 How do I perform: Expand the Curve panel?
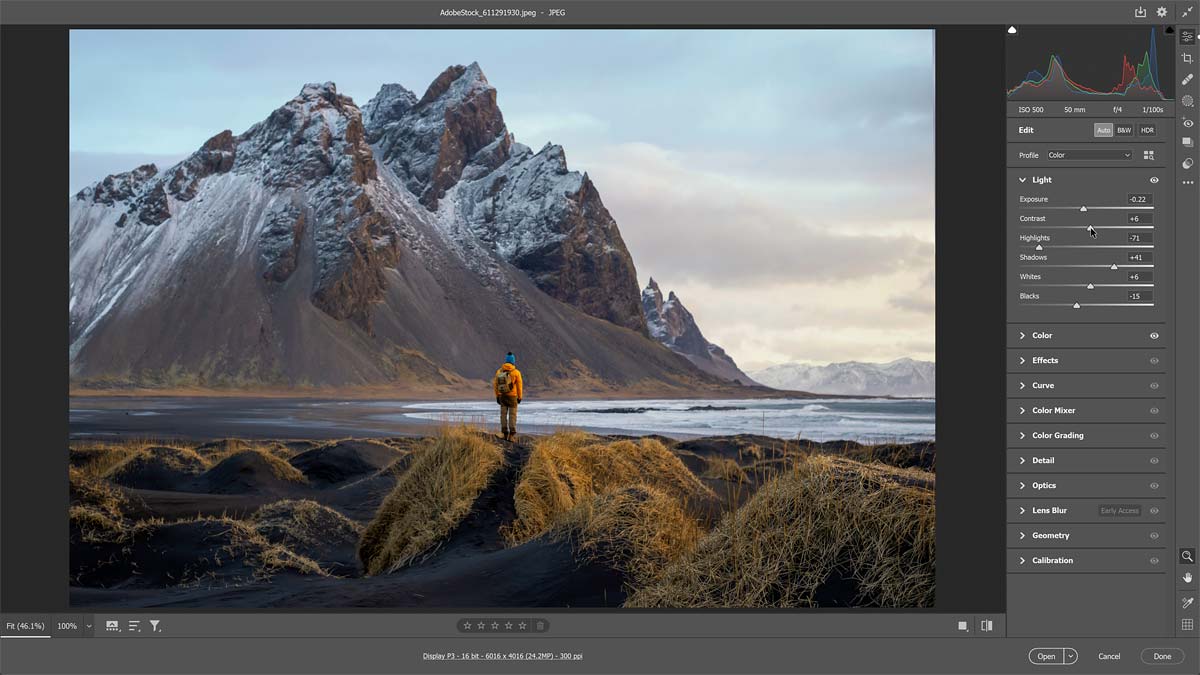click(1041, 385)
